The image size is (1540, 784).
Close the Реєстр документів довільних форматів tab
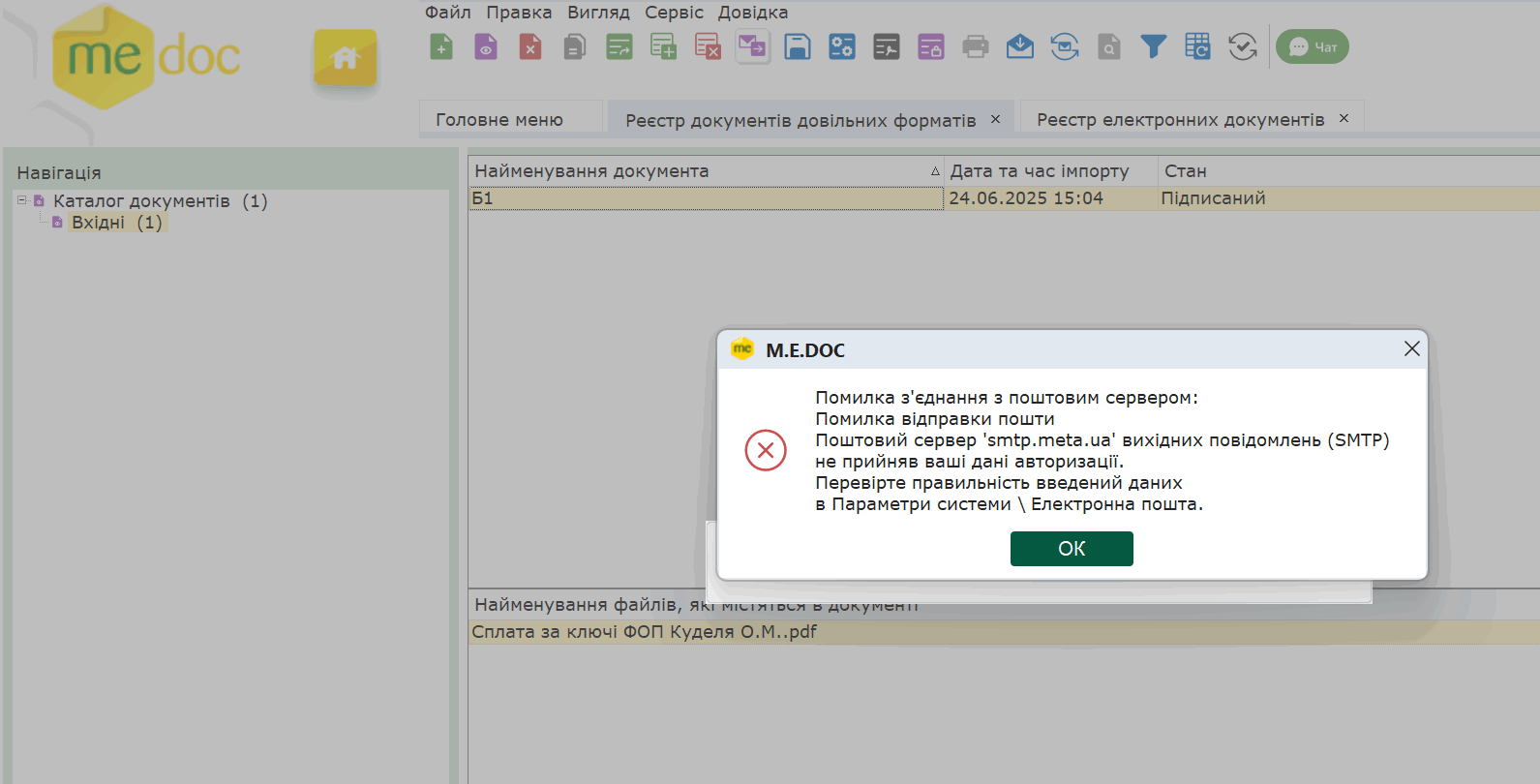pyautogui.click(x=995, y=119)
